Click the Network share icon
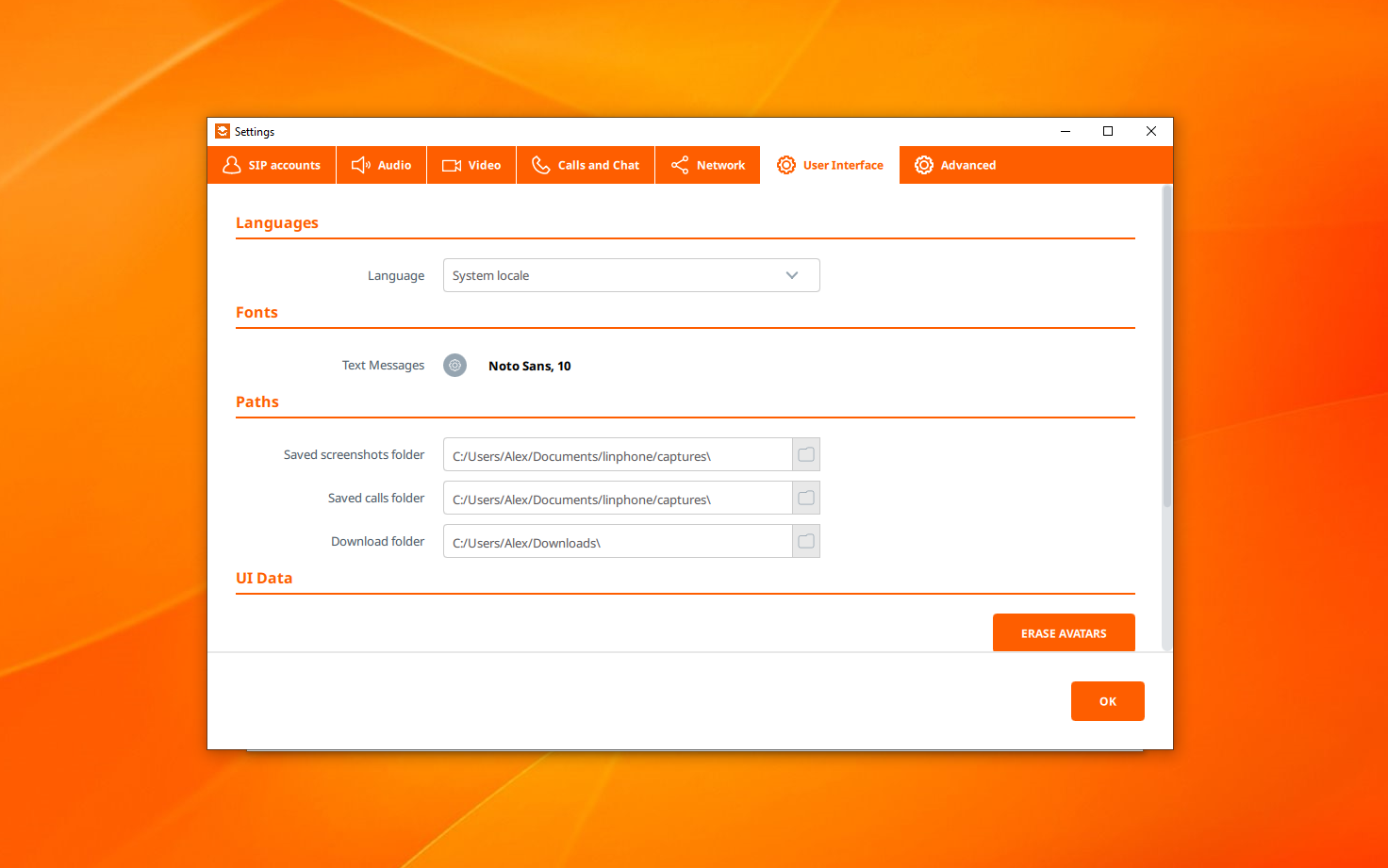 click(680, 165)
